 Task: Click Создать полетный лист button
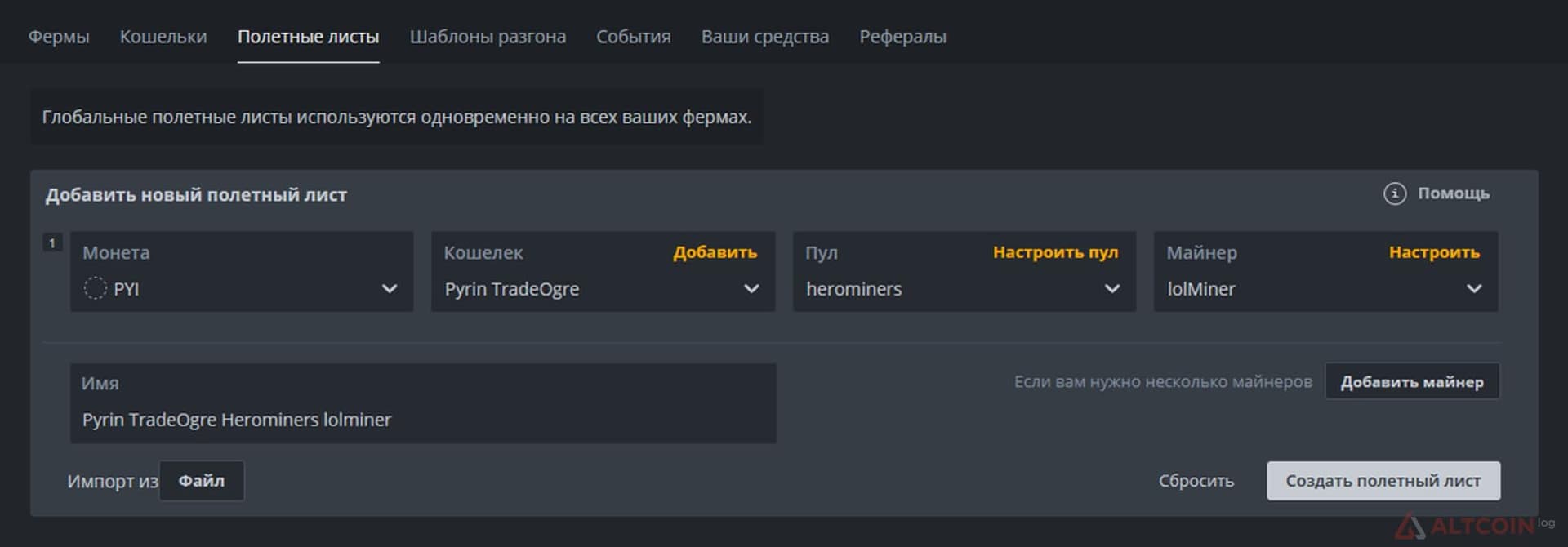click(1383, 481)
